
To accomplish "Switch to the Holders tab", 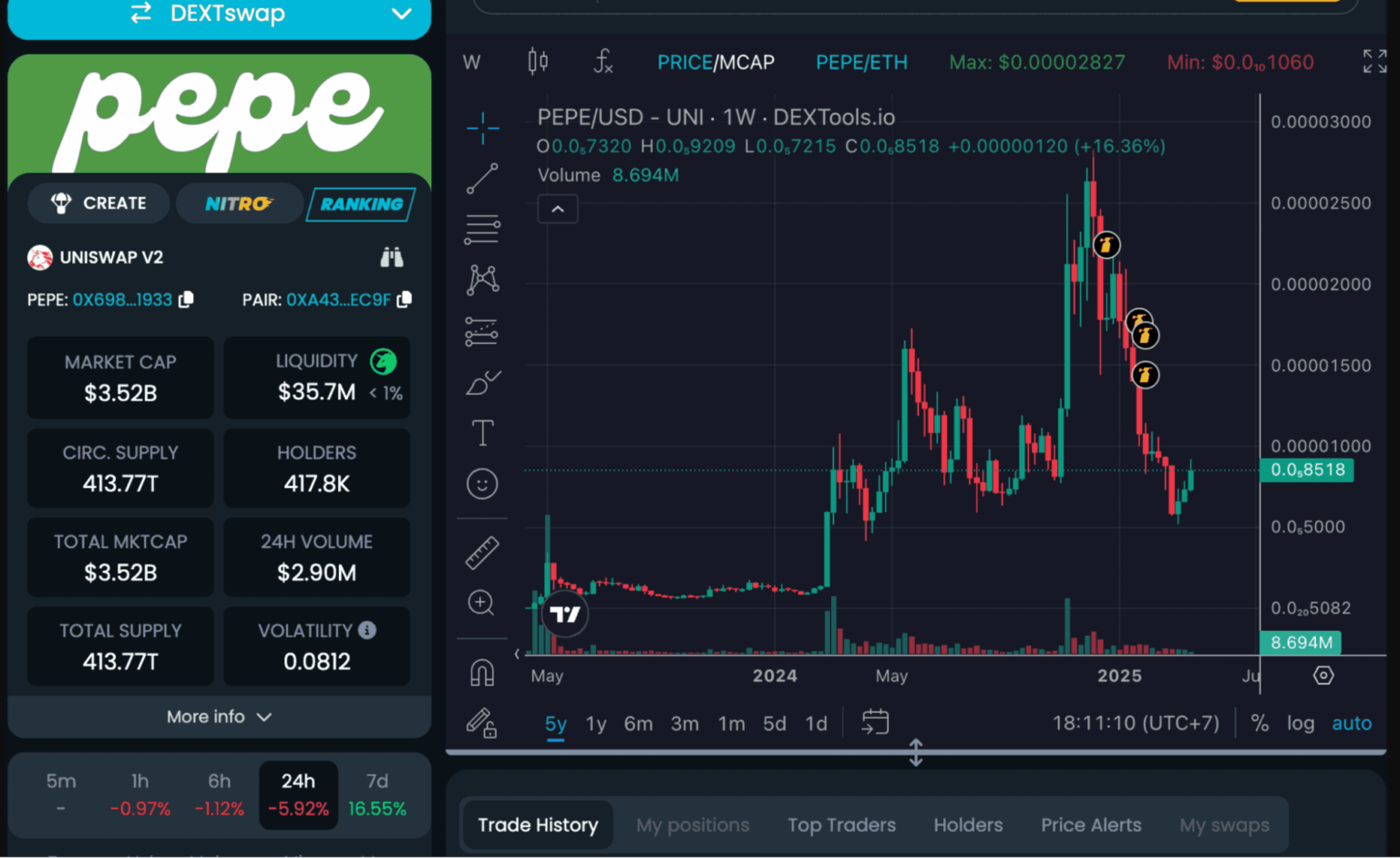I will (968, 825).
